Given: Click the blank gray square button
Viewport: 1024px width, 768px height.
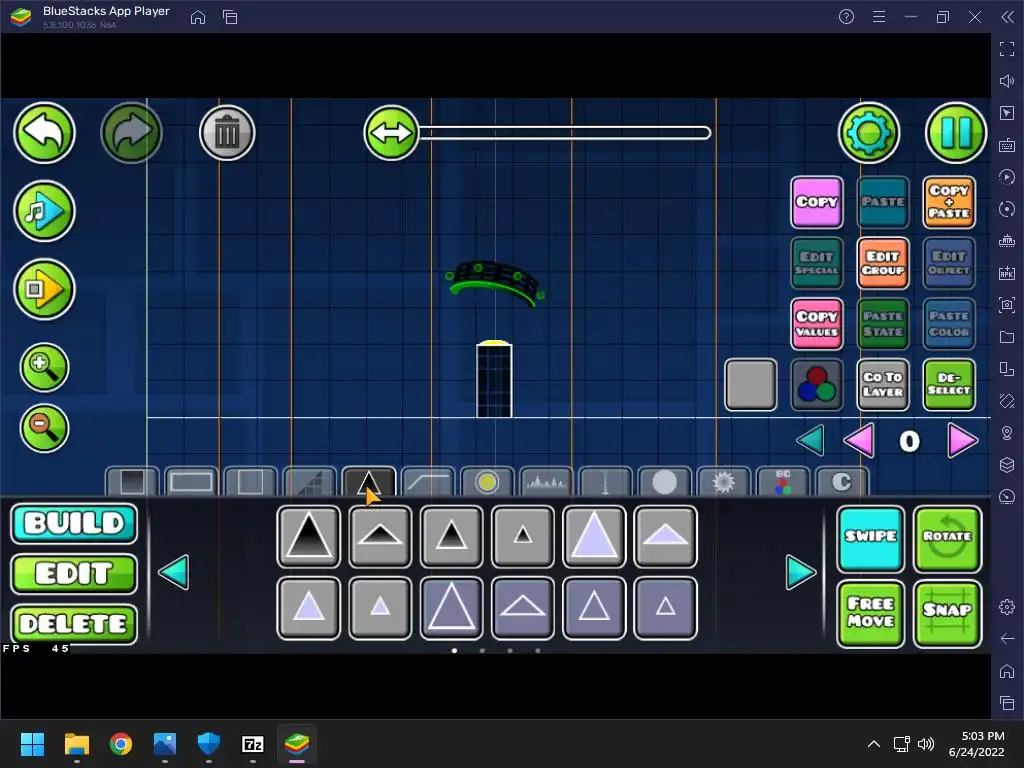Looking at the screenshot, I should pos(750,385).
